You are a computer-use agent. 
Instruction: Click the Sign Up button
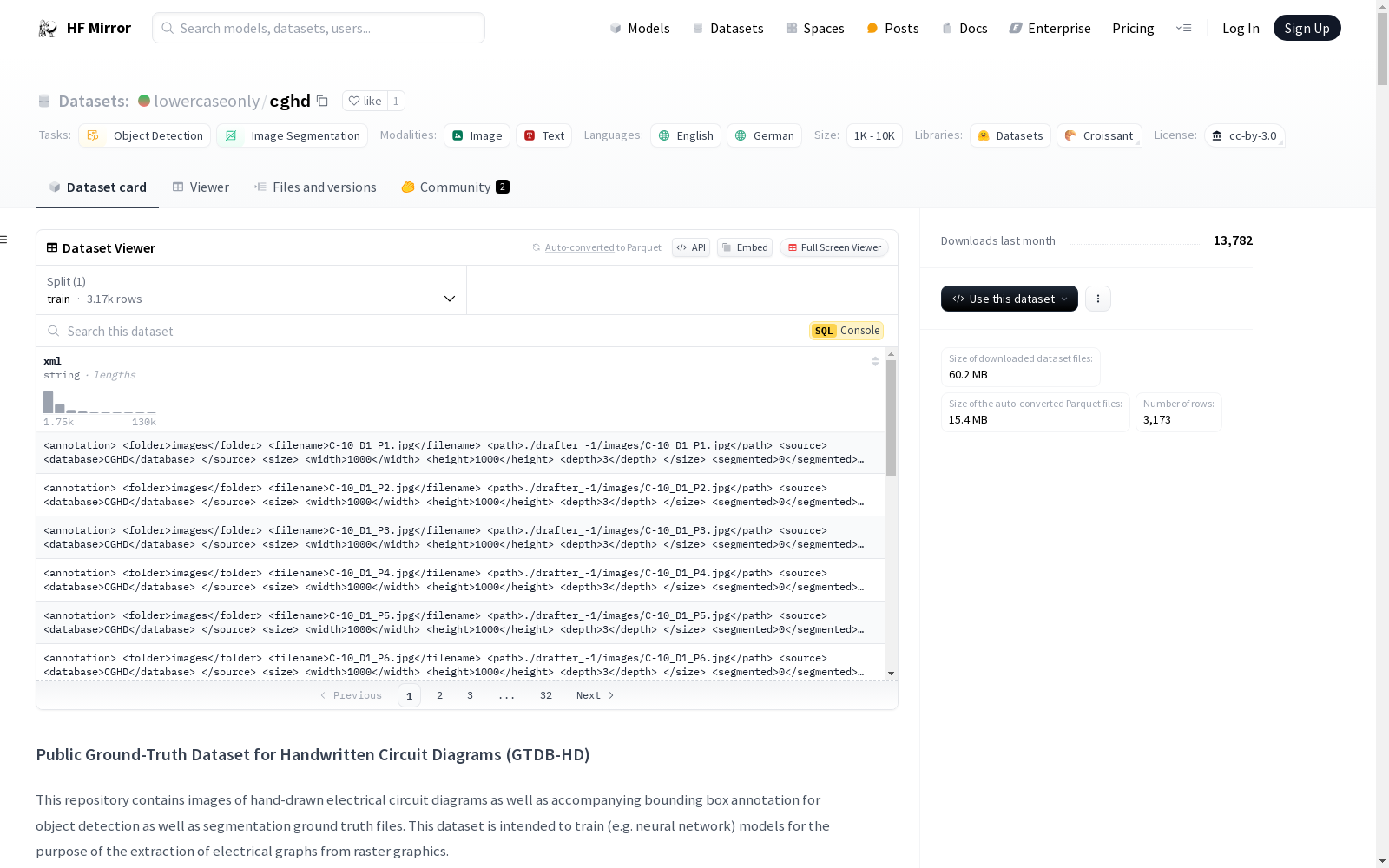point(1307,28)
